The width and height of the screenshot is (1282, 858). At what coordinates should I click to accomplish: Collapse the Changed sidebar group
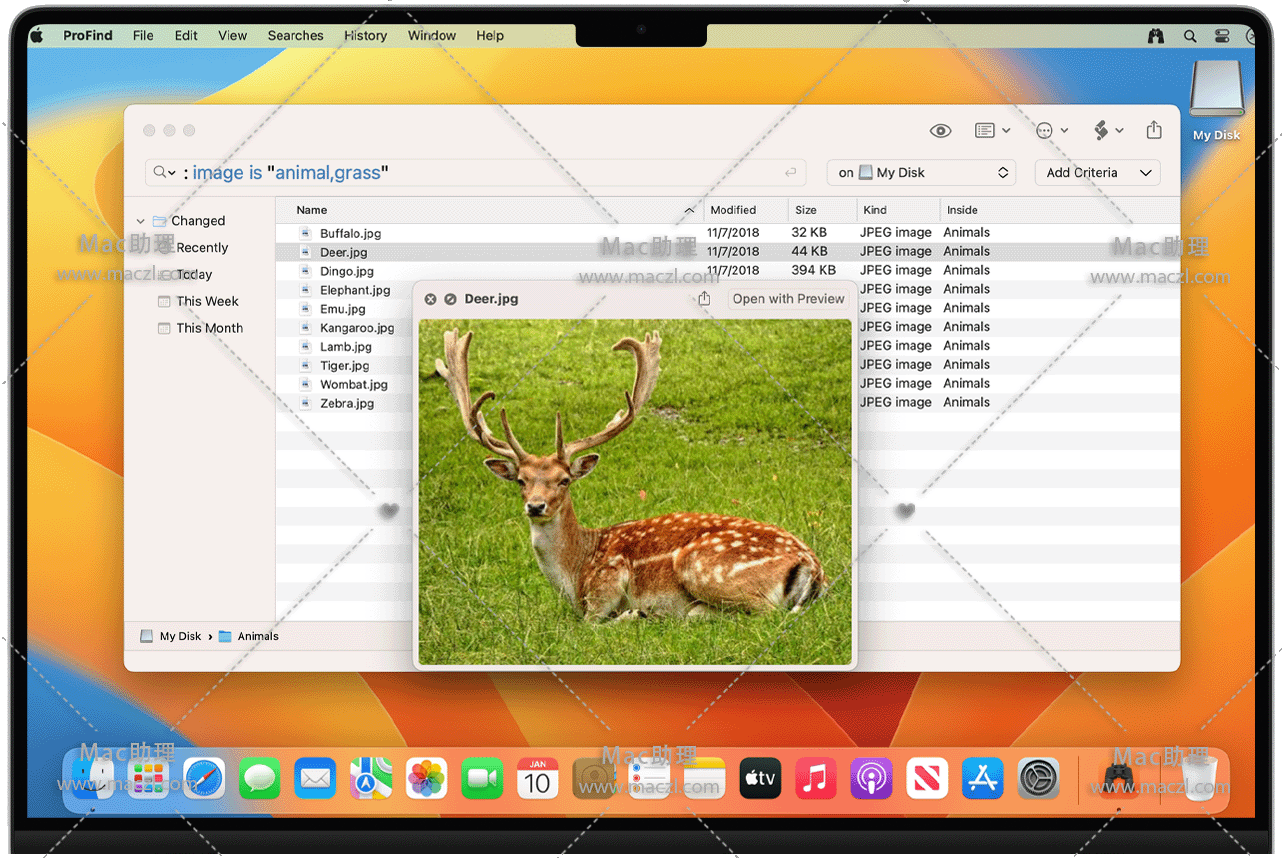141,221
